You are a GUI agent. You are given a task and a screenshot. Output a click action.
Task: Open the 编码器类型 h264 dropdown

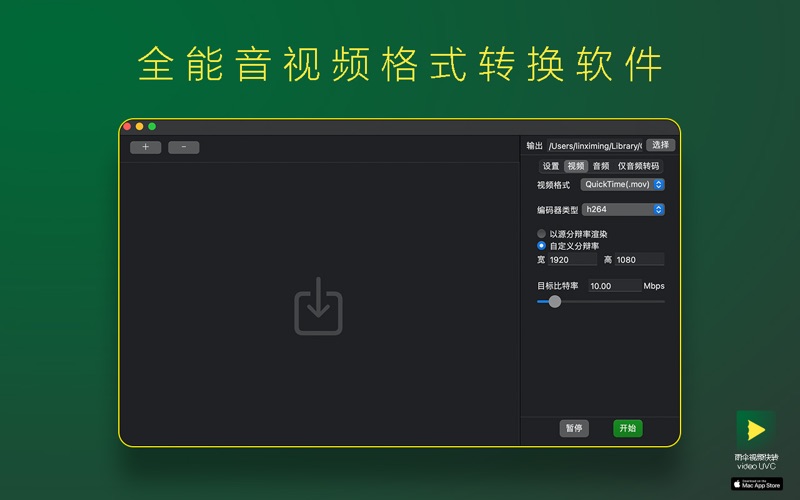click(x=623, y=209)
